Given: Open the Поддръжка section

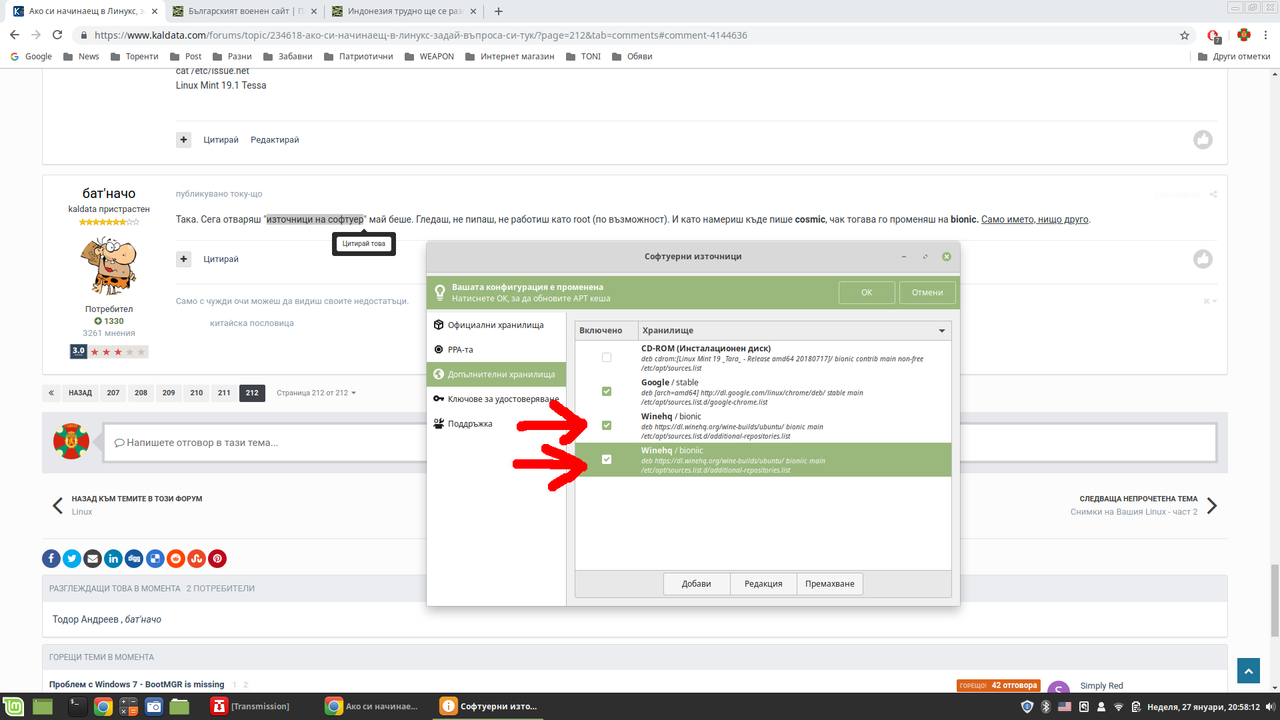Looking at the screenshot, I should (496, 423).
